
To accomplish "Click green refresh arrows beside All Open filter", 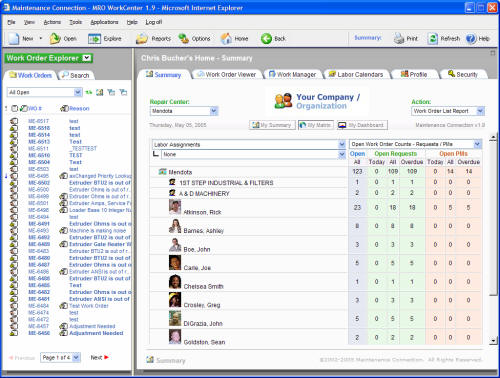I will [89, 92].
